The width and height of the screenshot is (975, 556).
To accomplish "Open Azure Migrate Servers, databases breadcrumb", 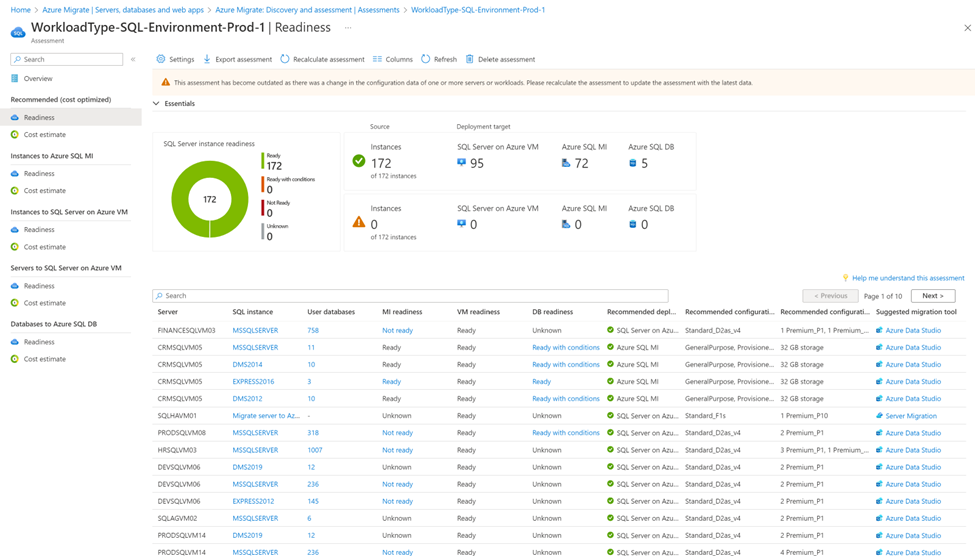I will click(x=123, y=10).
